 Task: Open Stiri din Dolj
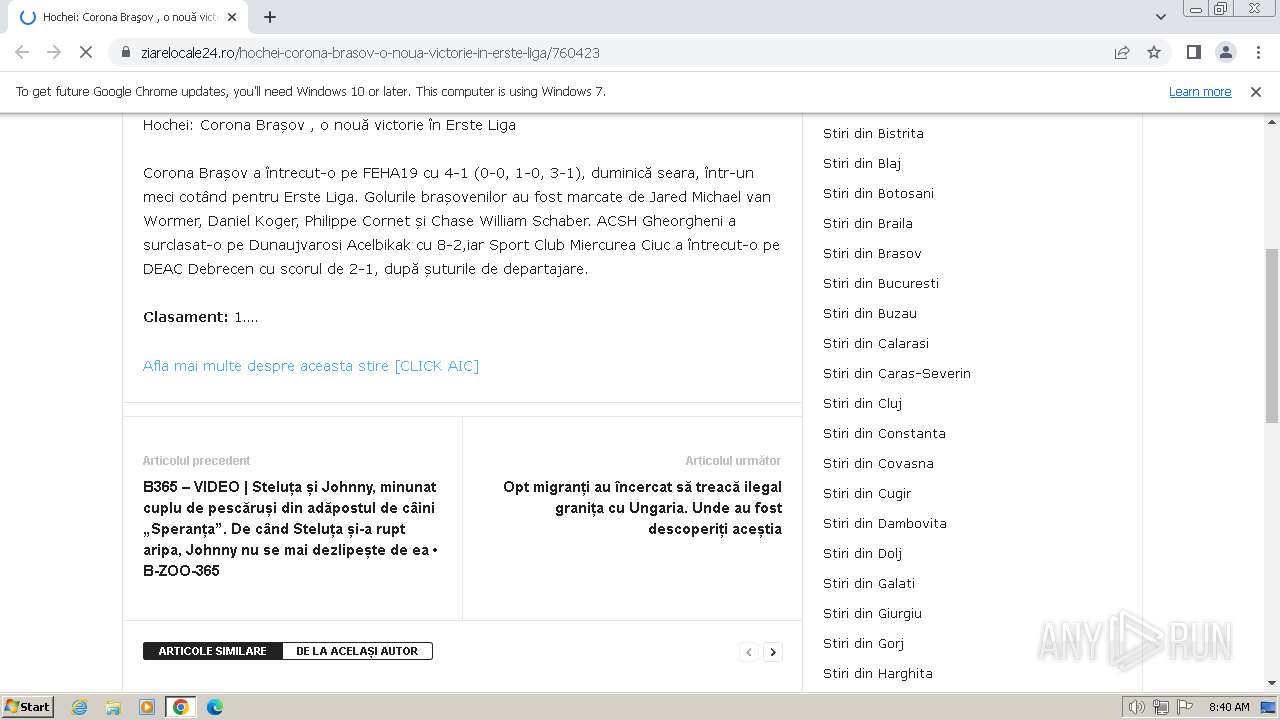coord(862,553)
